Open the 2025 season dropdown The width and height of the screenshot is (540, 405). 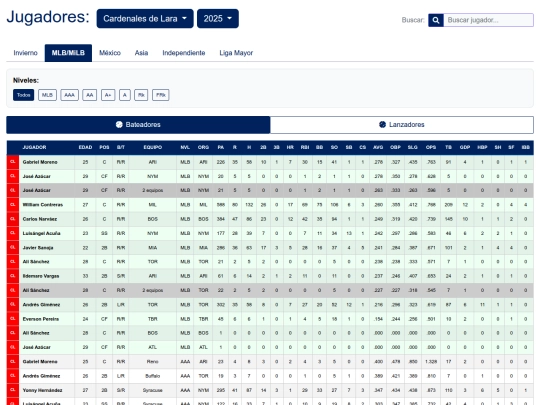point(218,19)
